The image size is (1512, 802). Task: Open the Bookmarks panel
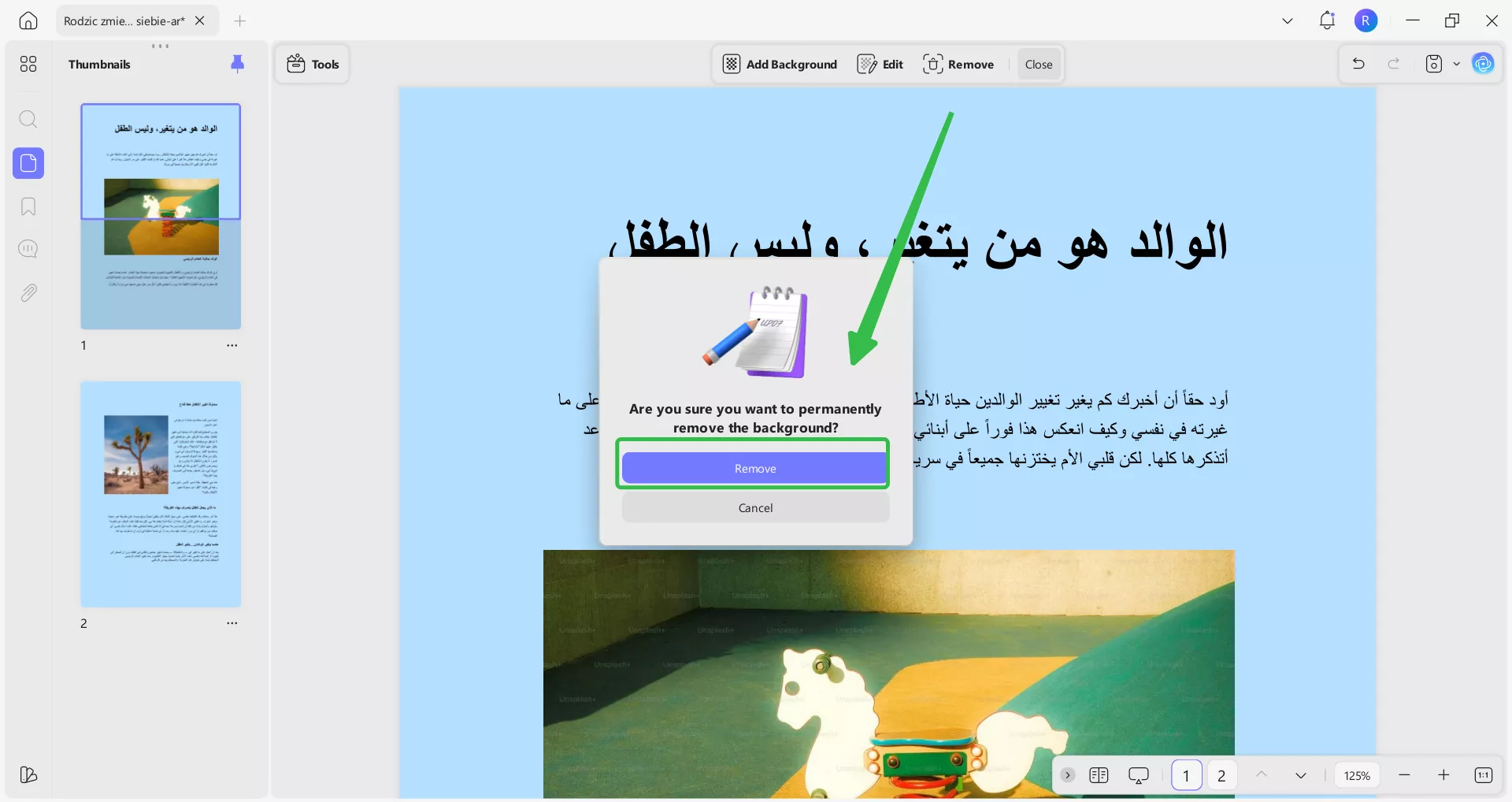28,206
